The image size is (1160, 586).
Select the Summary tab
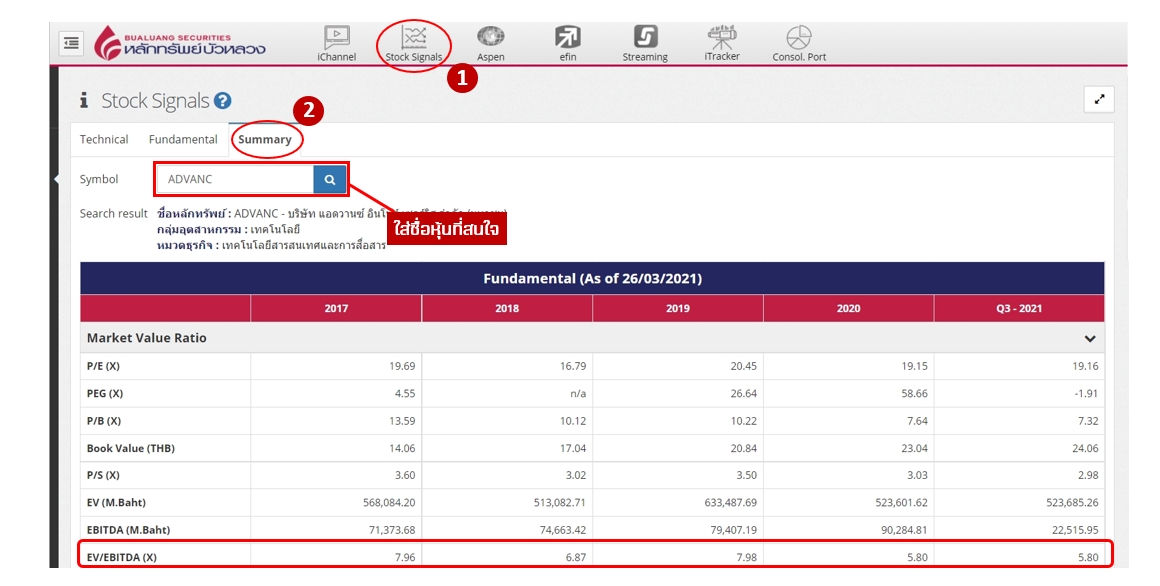tap(265, 139)
